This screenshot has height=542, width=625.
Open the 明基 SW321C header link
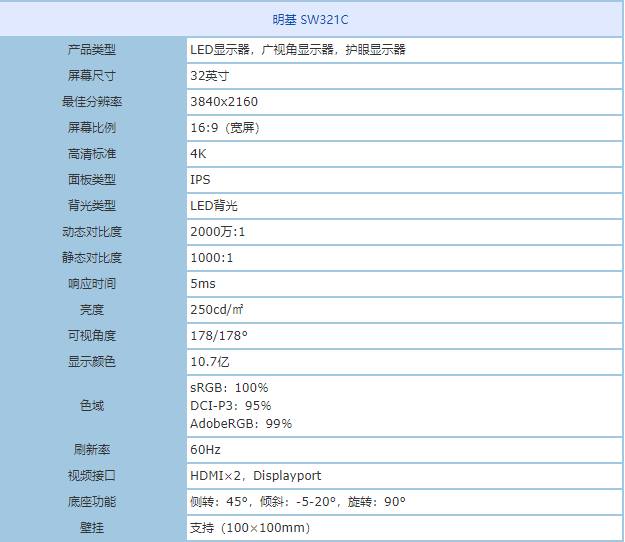pos(310,20)
